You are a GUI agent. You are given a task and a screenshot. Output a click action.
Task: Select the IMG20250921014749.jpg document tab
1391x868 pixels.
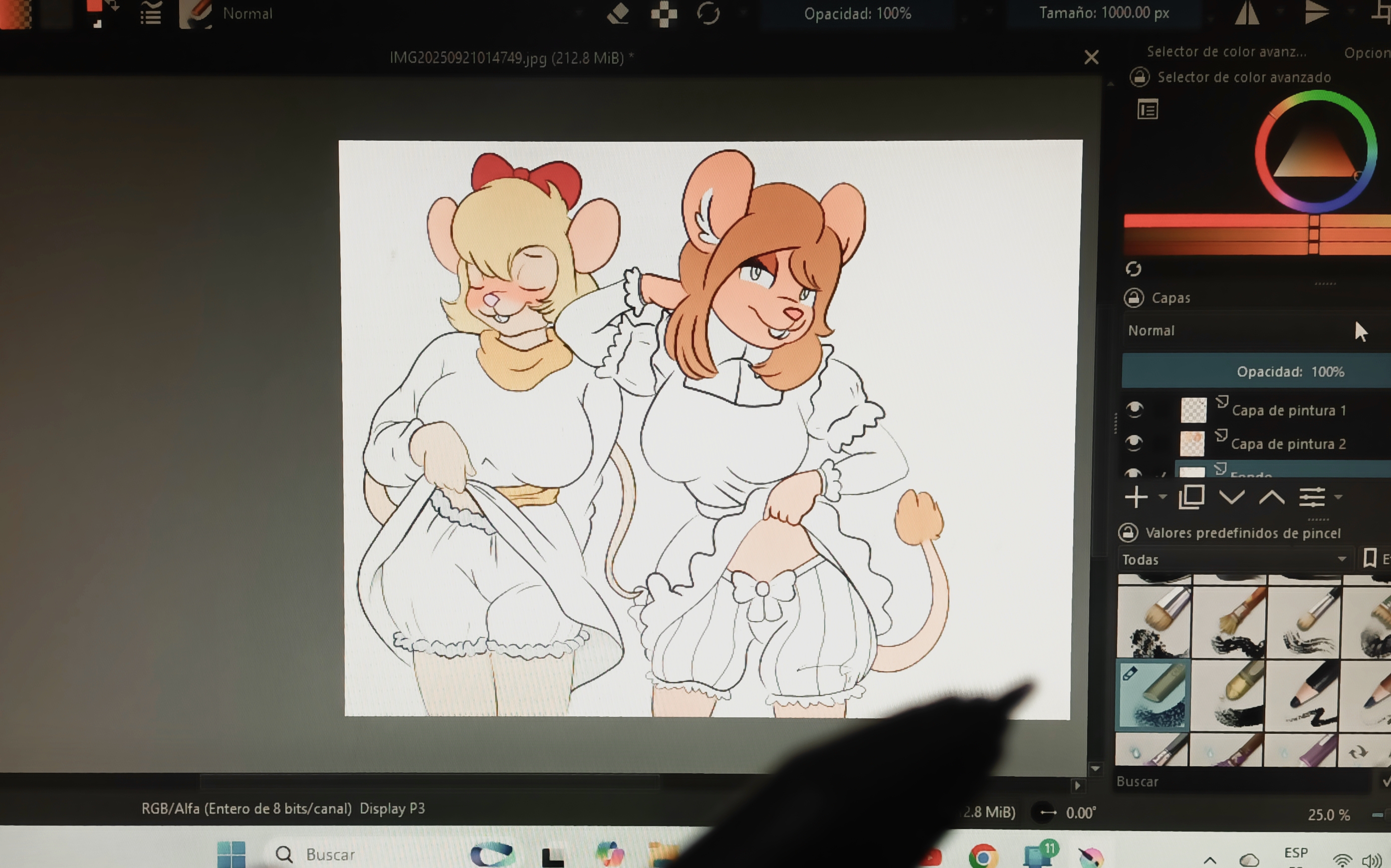511,58
